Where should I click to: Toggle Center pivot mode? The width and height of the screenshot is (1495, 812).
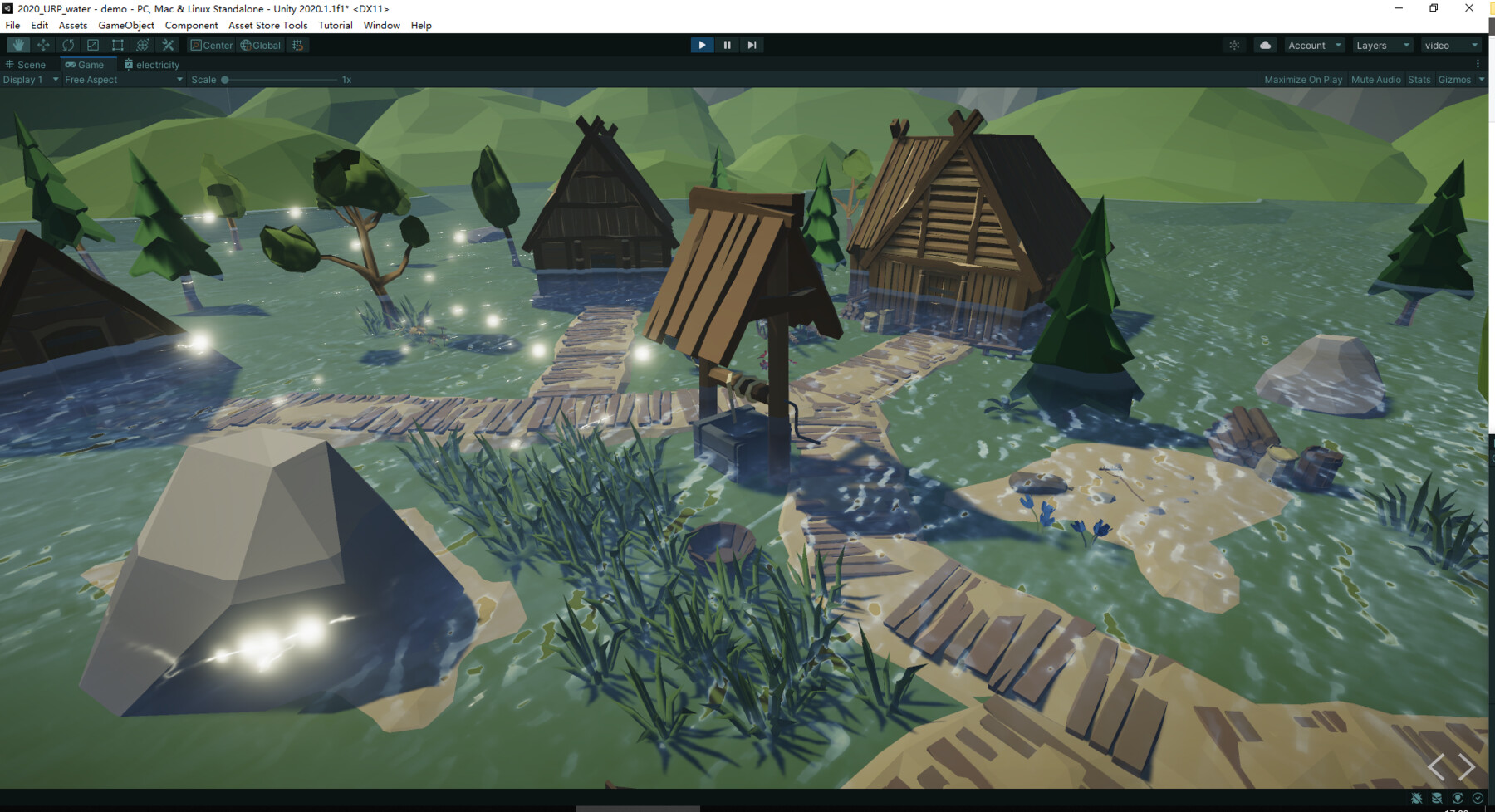[212, 45]
